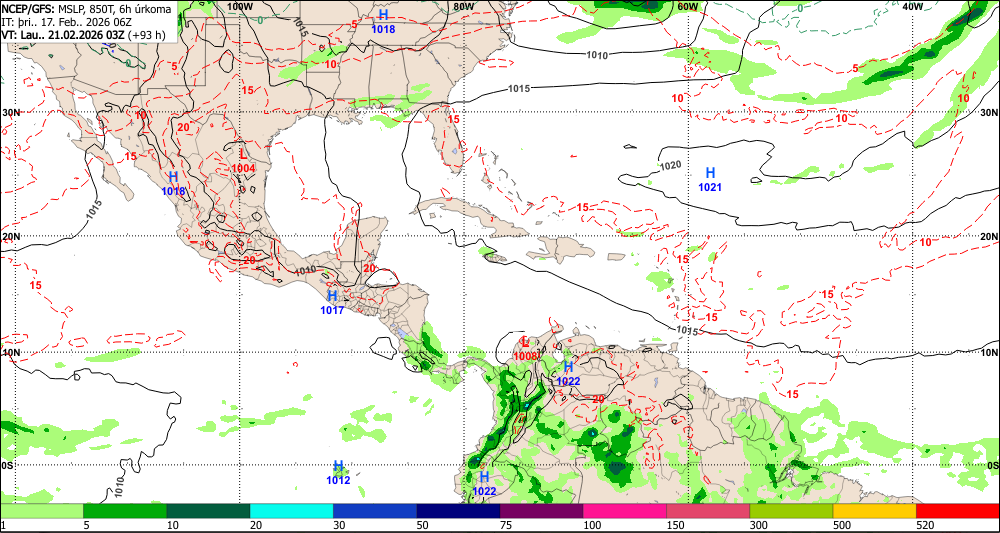Click the 1015 isobar label west of Baja California
This screenshot has height=533, width=1000.
pyautogui.click(x=94, y=210)
